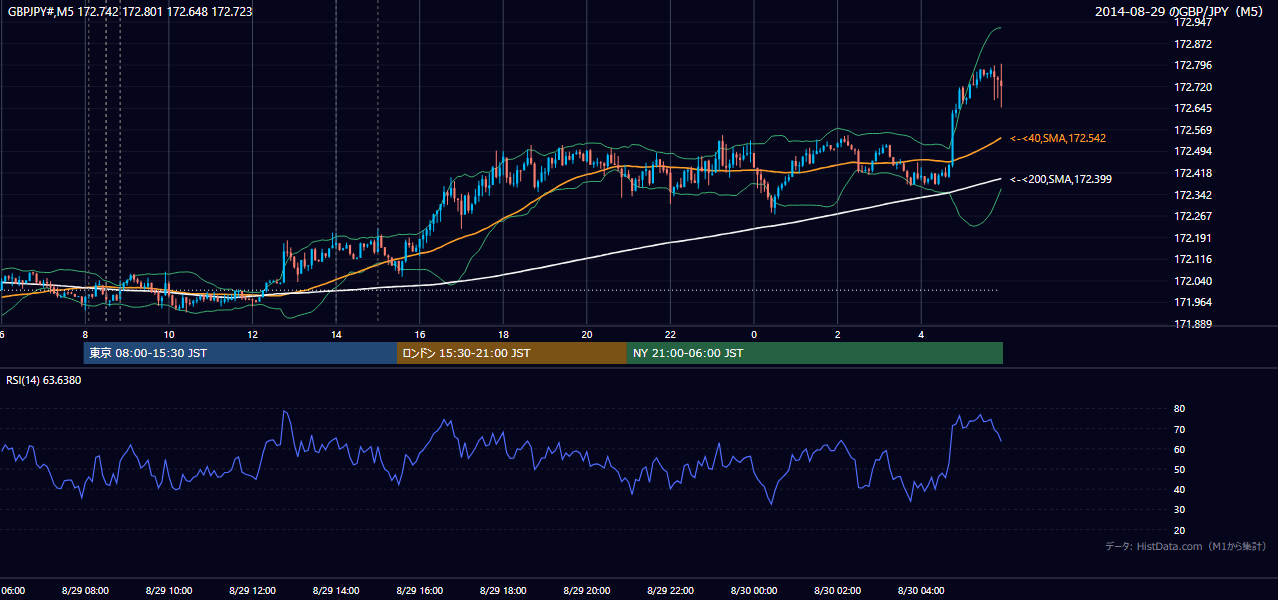Click price axis label 172.191
This screenshot has height=600, width=1278.
coord(1193,238)
